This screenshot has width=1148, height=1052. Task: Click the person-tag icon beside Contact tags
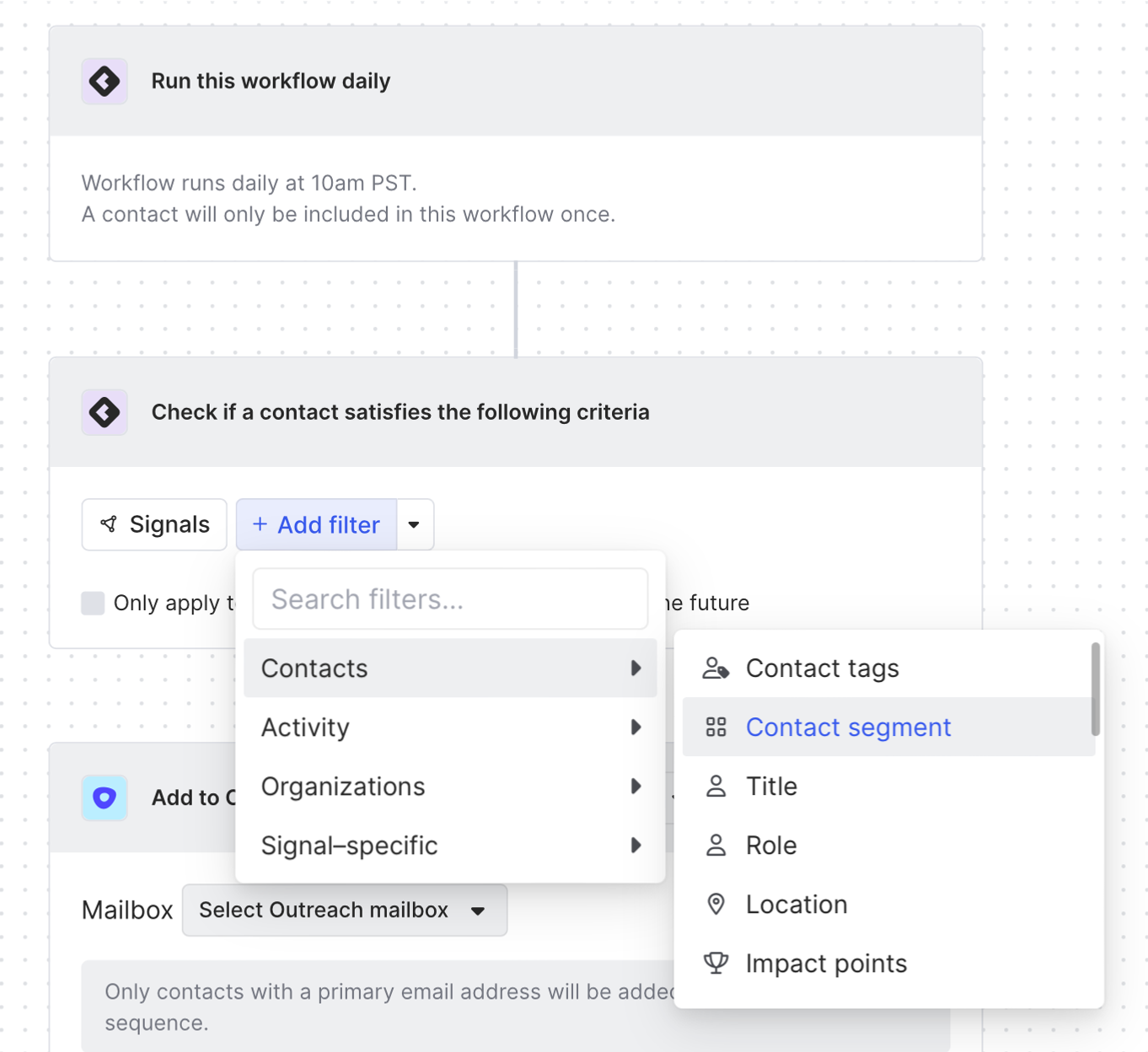[x=716, y=668]
